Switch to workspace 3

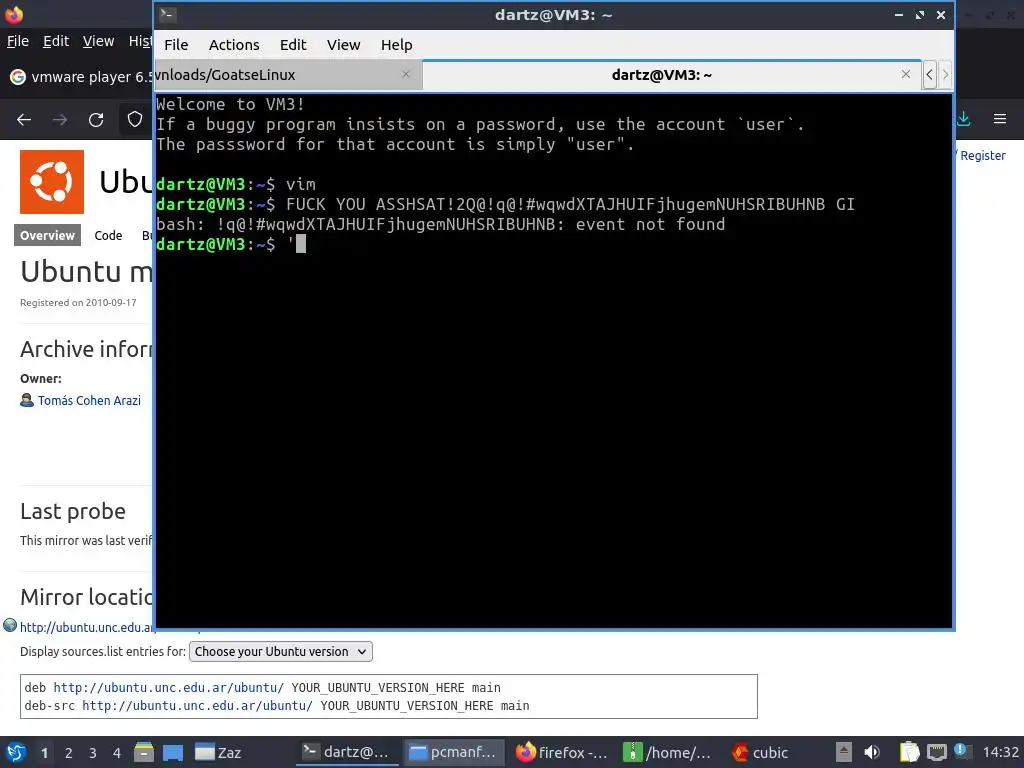click(x=93, y=753)
